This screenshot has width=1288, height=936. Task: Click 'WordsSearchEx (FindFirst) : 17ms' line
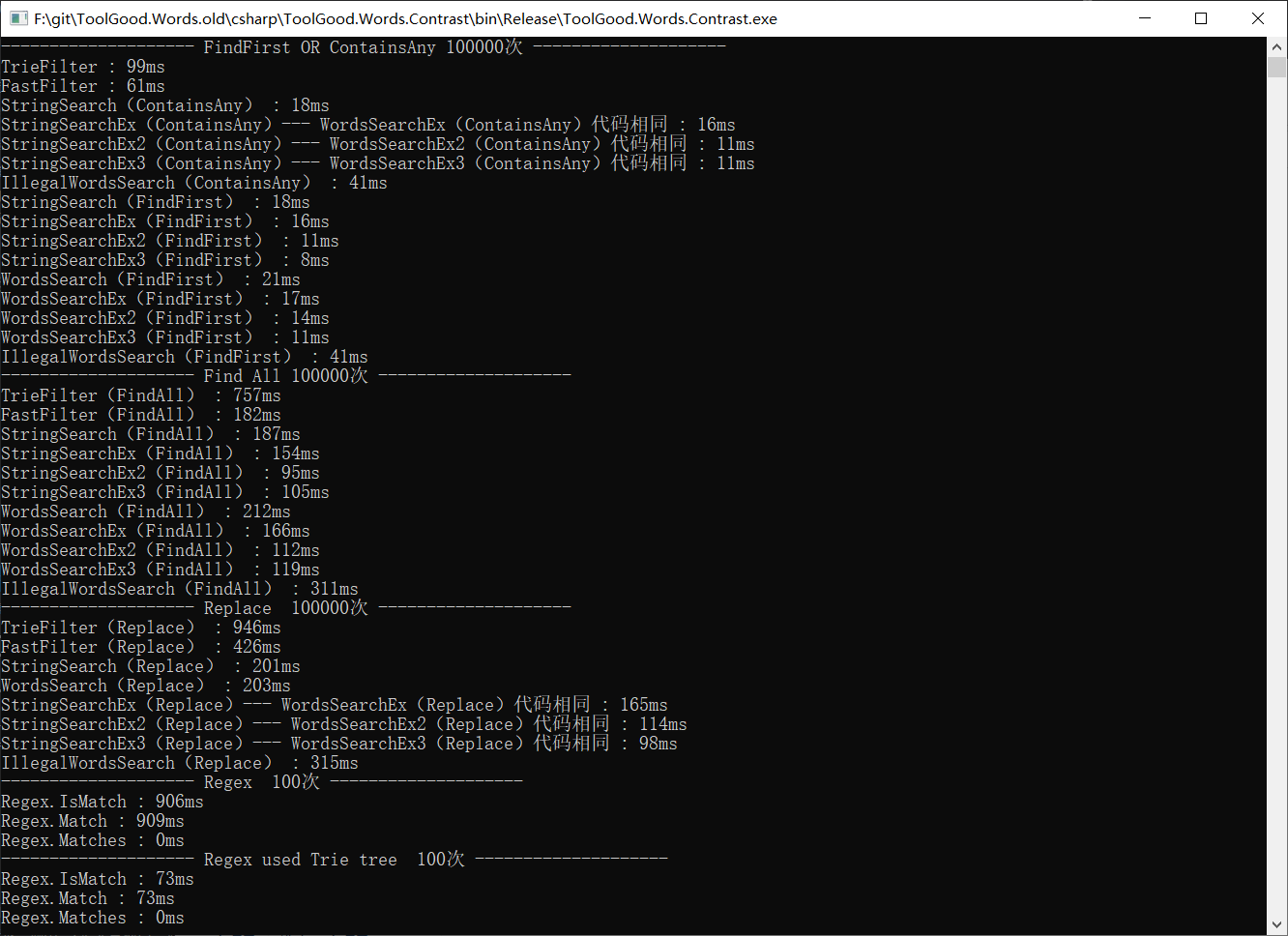pos(161,299)
